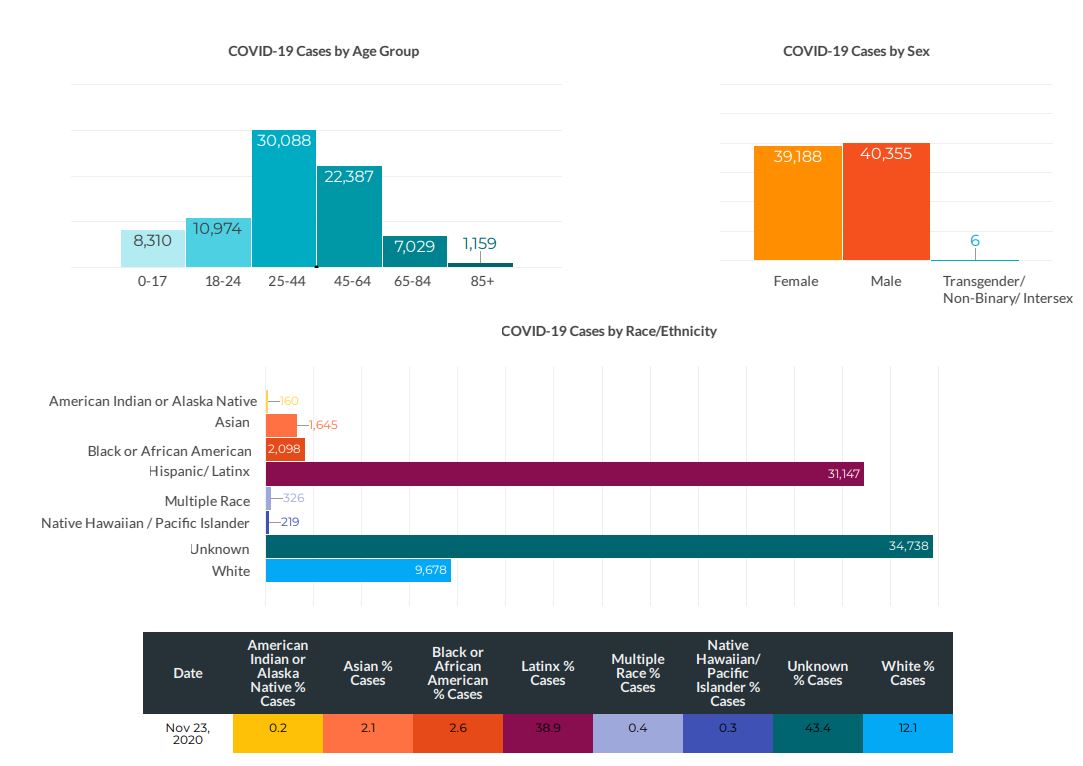Screen dimensions: 1083x766
Task: Click the Unknown race/ethnicity bar
Action: pyautogui.click(x=598, y=546)
